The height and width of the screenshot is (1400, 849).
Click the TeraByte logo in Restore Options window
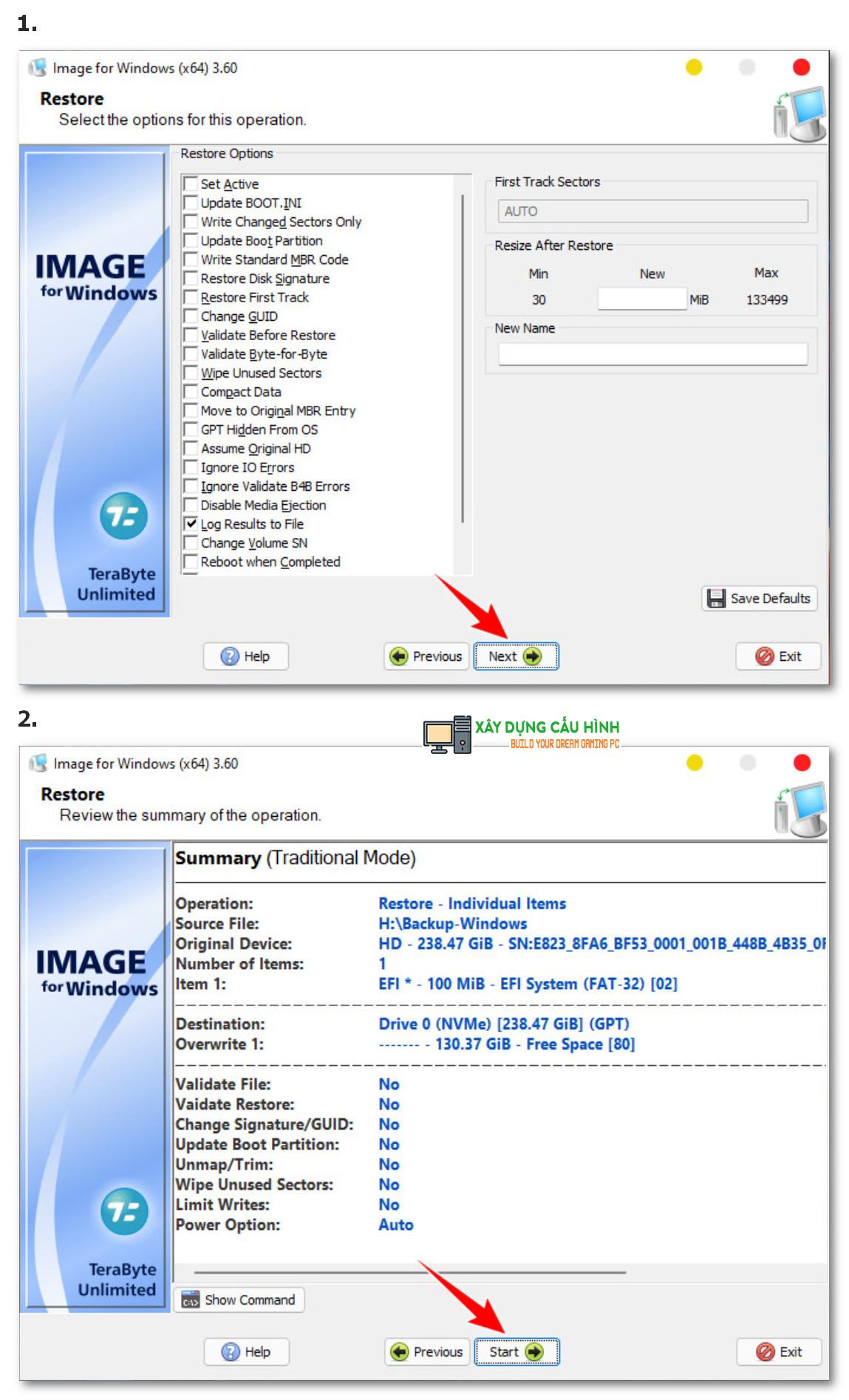pyautogui.click(x=124, y=516)
